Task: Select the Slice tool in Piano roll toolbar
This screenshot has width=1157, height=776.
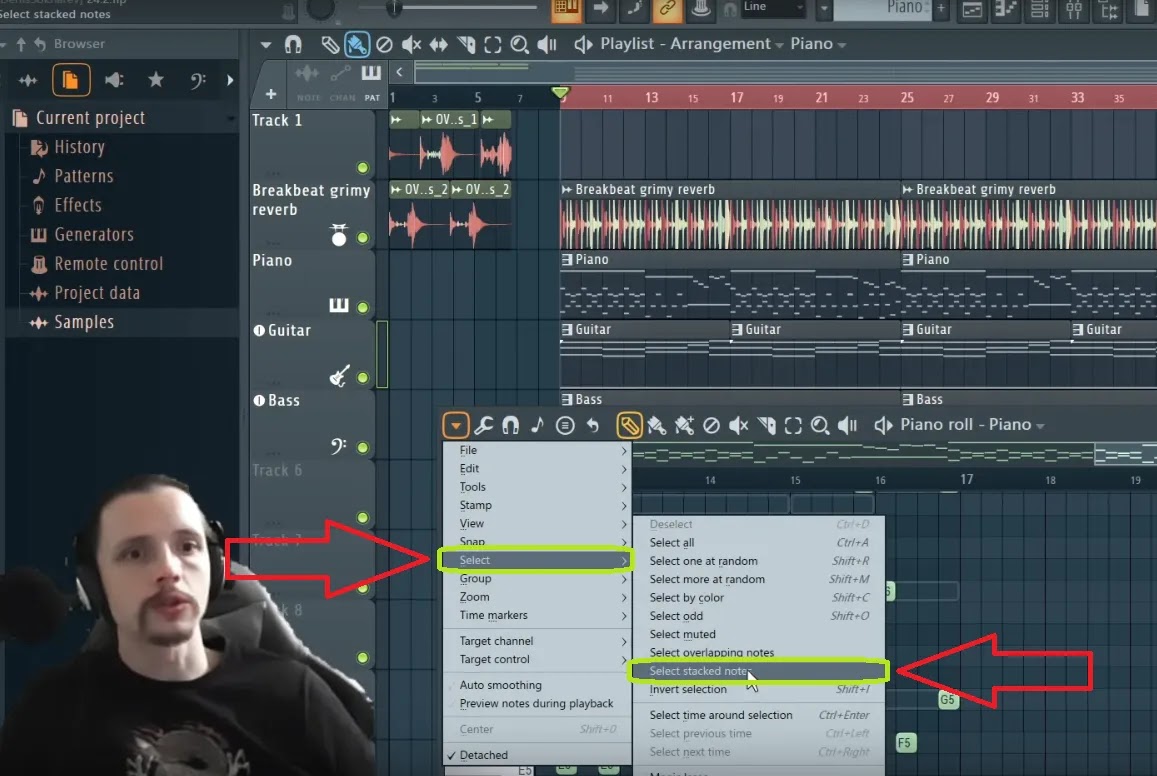Action: pyautogui.click(x=766, y=425)
